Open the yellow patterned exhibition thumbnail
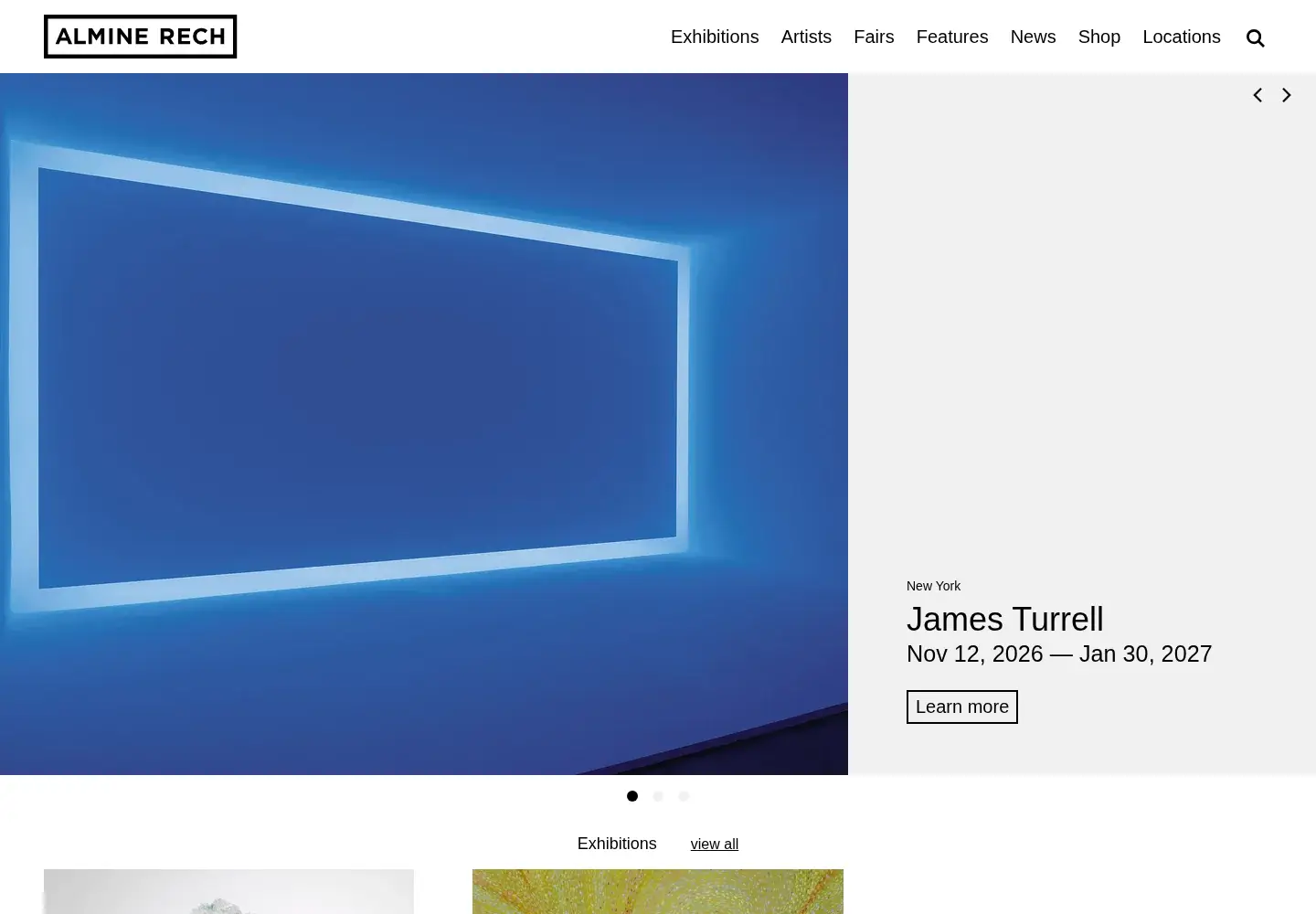This screenshot has height=914, width=1316. click(x=658, y=891)
